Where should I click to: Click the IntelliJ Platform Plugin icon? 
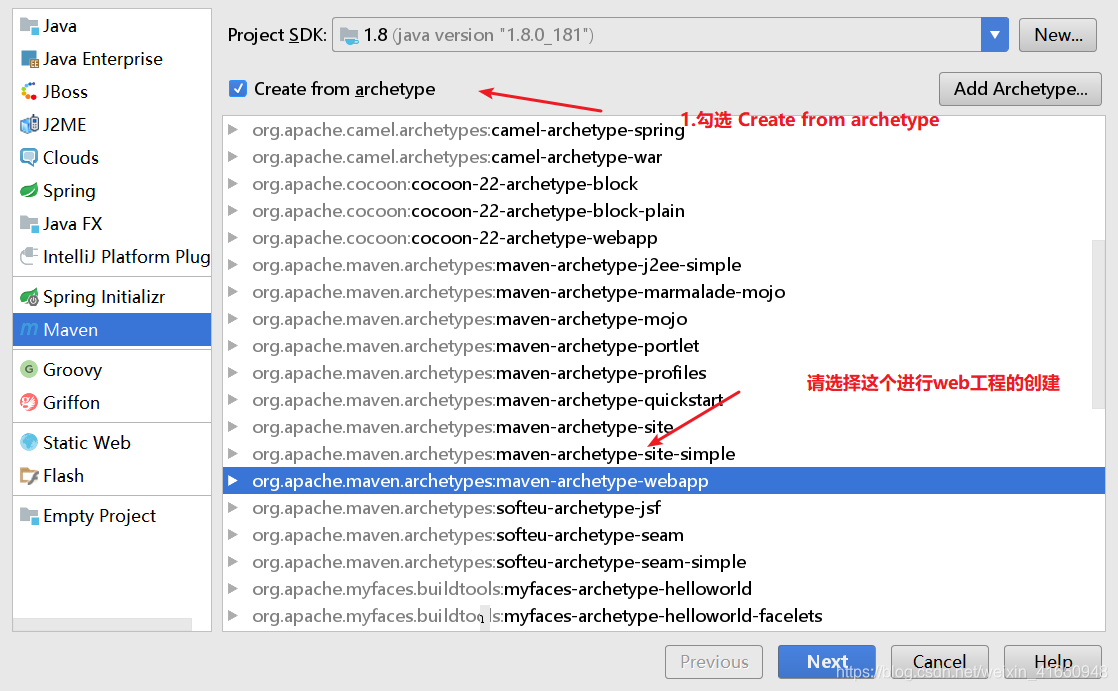point(29,257)
